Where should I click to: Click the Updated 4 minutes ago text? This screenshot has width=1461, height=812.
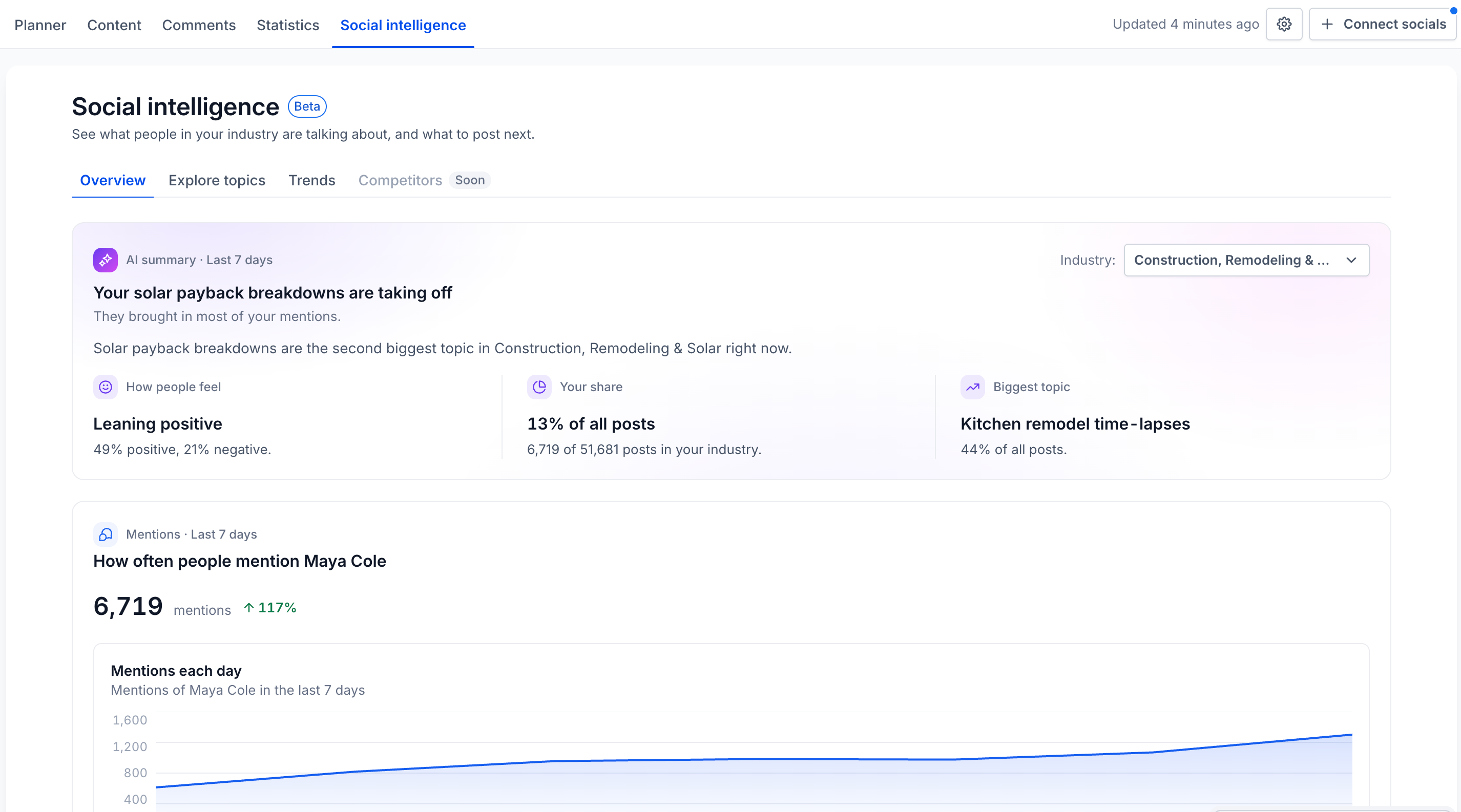1185,25
